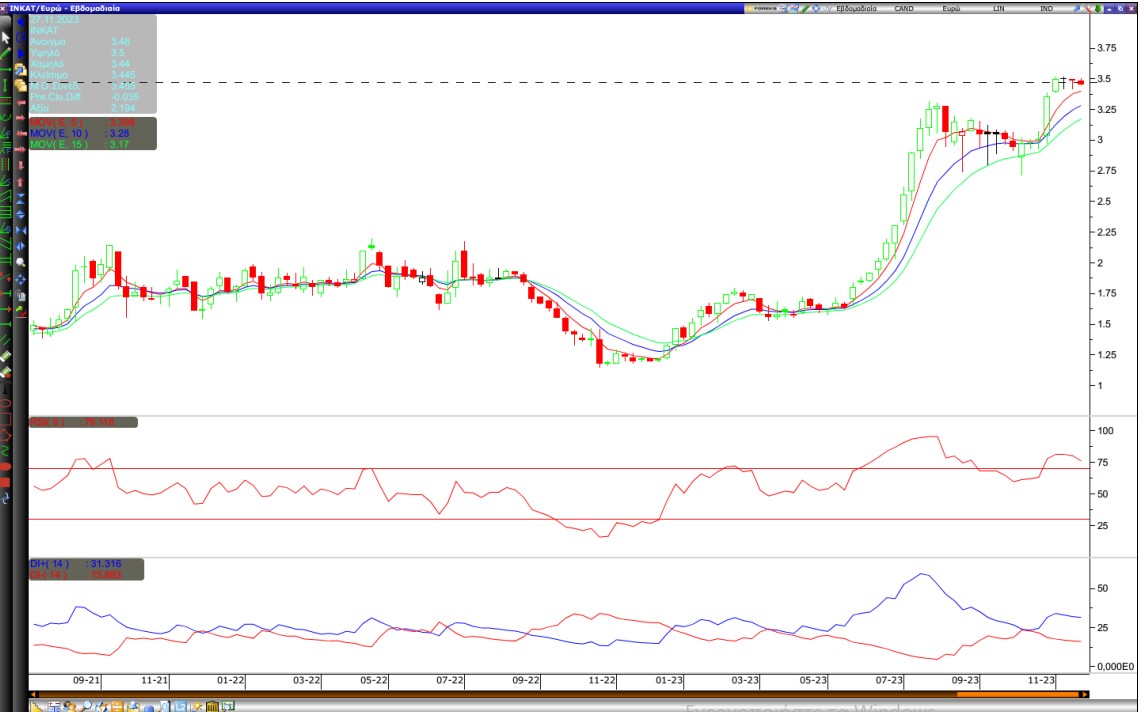Open the Ευρώ currency selector
Viewport: 1146px width, 712px height.
951,8
